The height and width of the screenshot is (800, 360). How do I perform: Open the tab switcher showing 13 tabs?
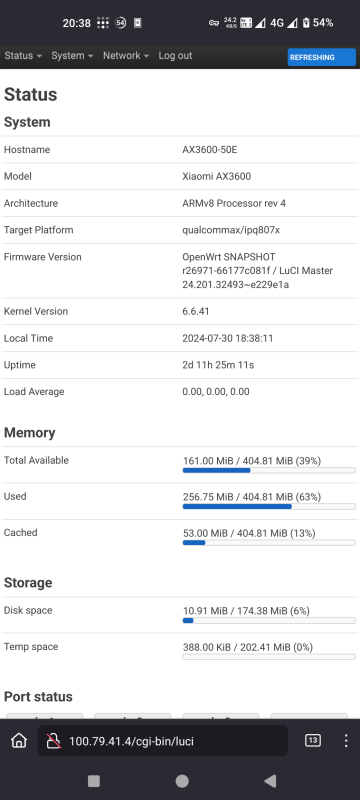tap(313, 740)
